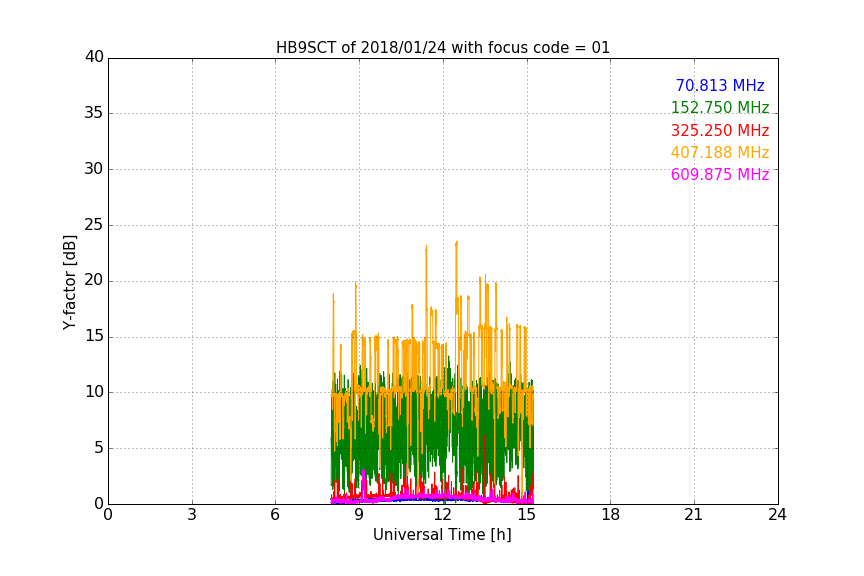Screen dimensions: 864x576
Task: Select the 407.188 MHz legend label
Action: point(720,153)
